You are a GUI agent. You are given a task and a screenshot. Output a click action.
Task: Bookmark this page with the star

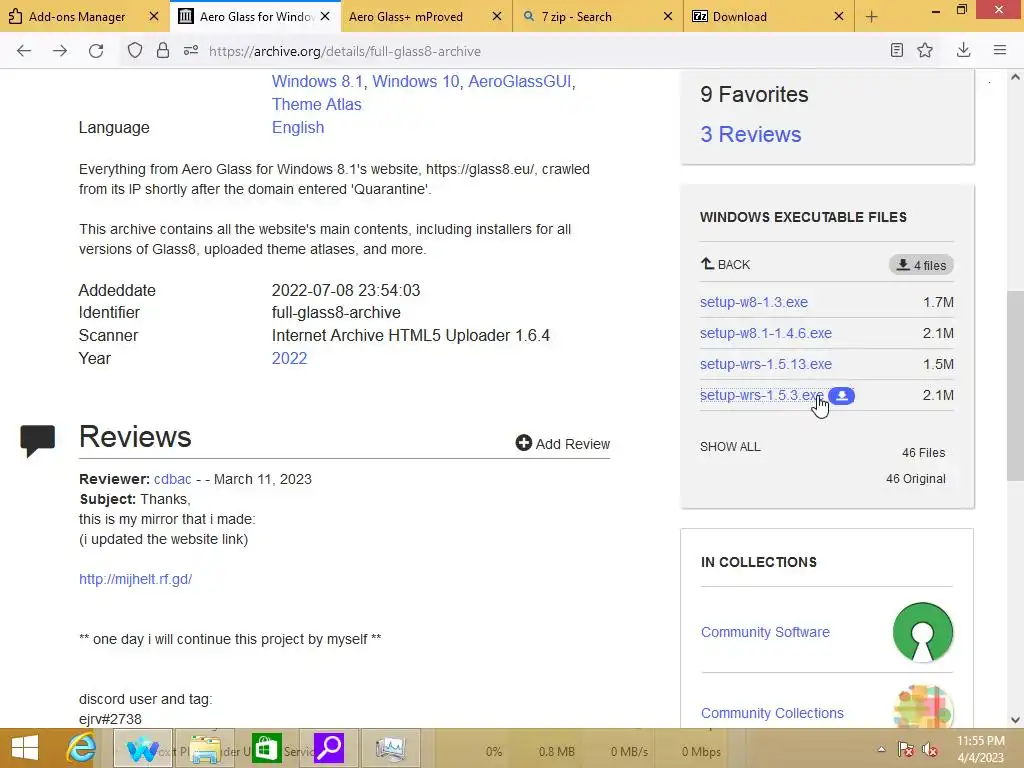tap(925, 50)
